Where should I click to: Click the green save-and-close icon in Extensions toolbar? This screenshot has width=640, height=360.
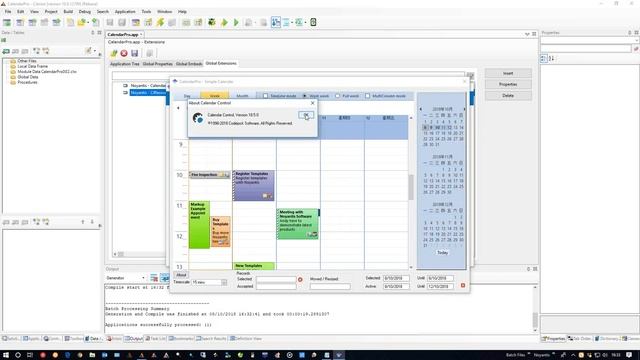114,53
